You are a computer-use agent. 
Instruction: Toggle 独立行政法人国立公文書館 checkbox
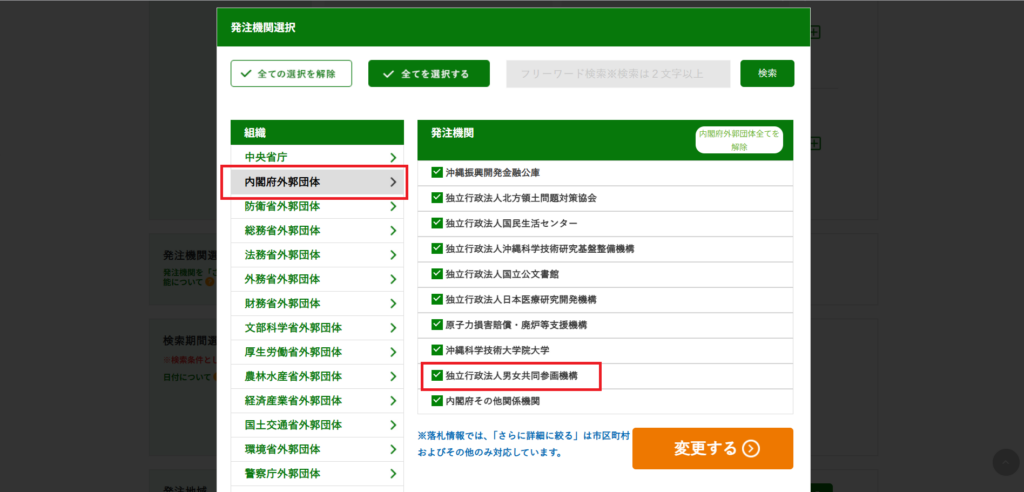437,273
